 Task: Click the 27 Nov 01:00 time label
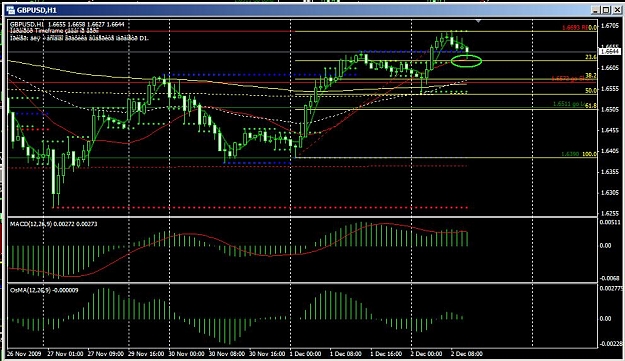(65, 354)
